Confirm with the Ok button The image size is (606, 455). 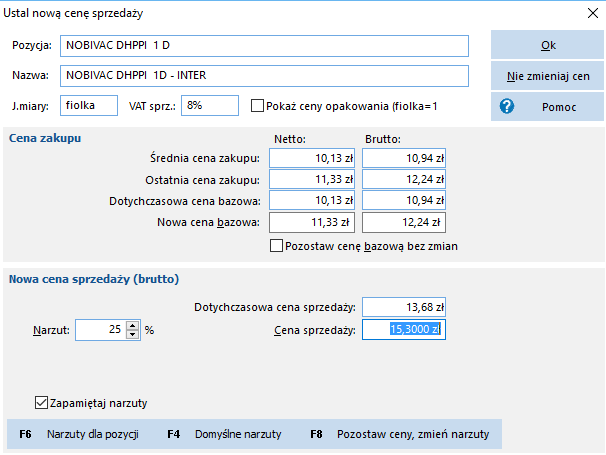(547, 45)
